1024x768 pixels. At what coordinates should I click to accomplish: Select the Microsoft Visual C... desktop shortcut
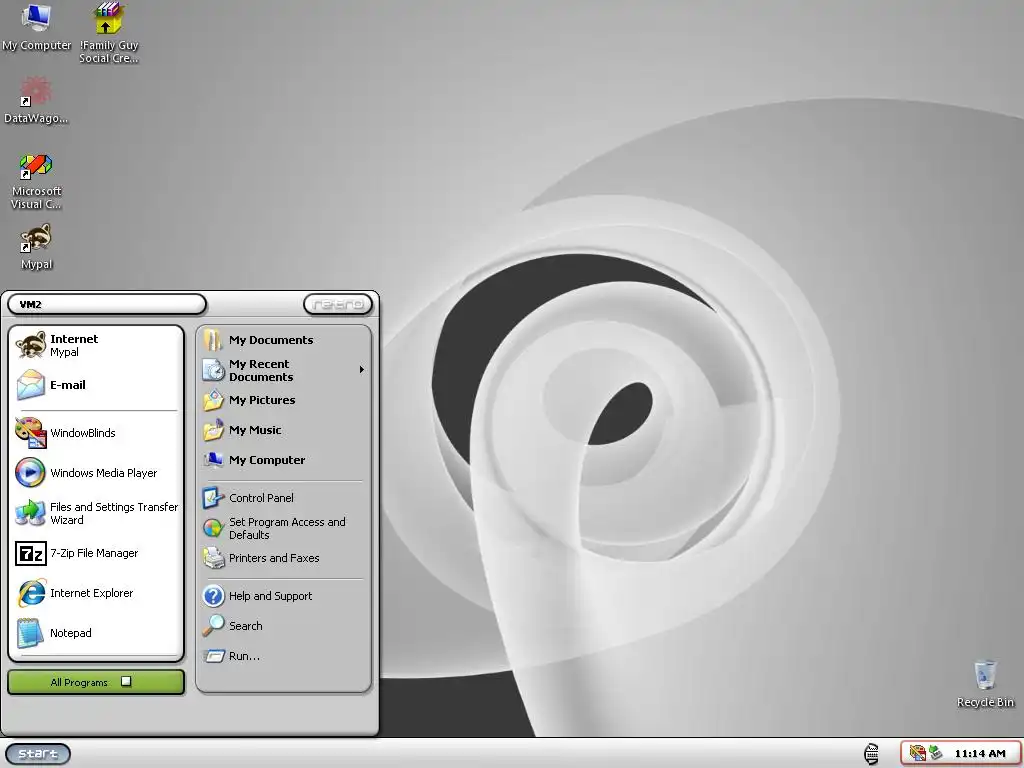(x=36, y=181)
